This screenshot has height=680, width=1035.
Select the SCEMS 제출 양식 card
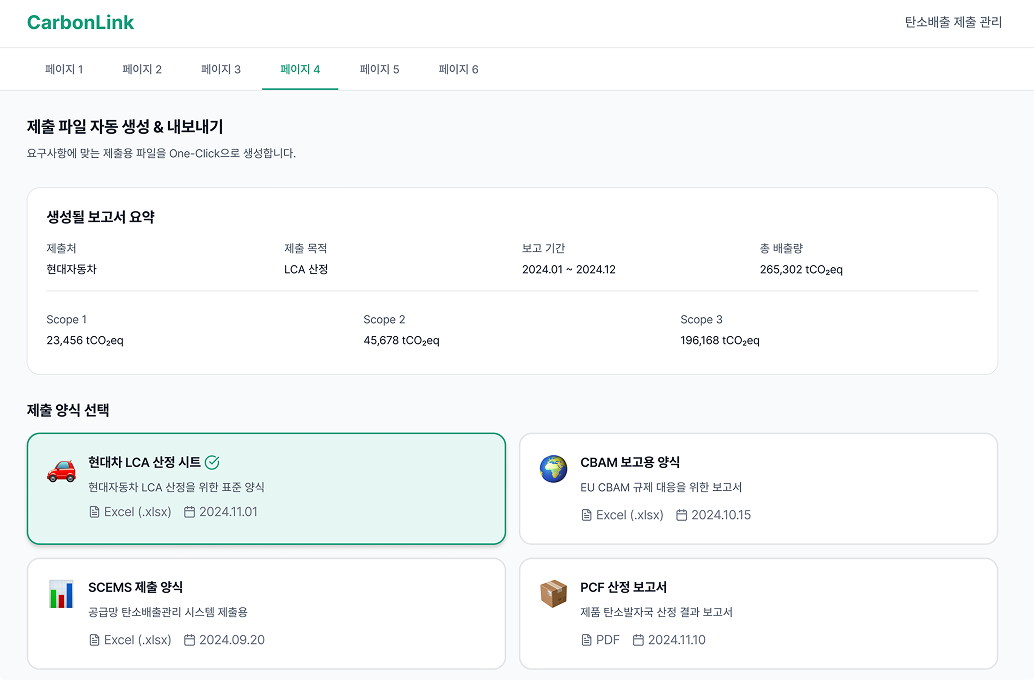(x=267, y=616)
